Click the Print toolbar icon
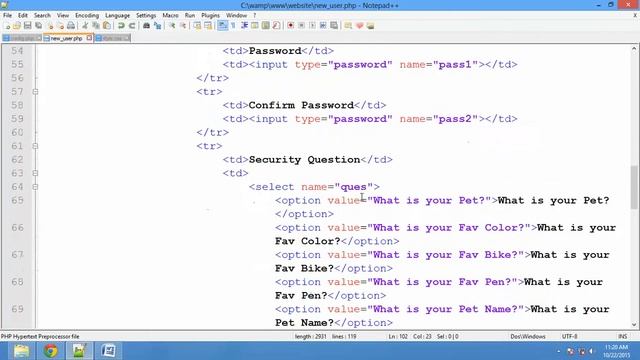Screen dimensions: 640x360 [x=71, y=26]
